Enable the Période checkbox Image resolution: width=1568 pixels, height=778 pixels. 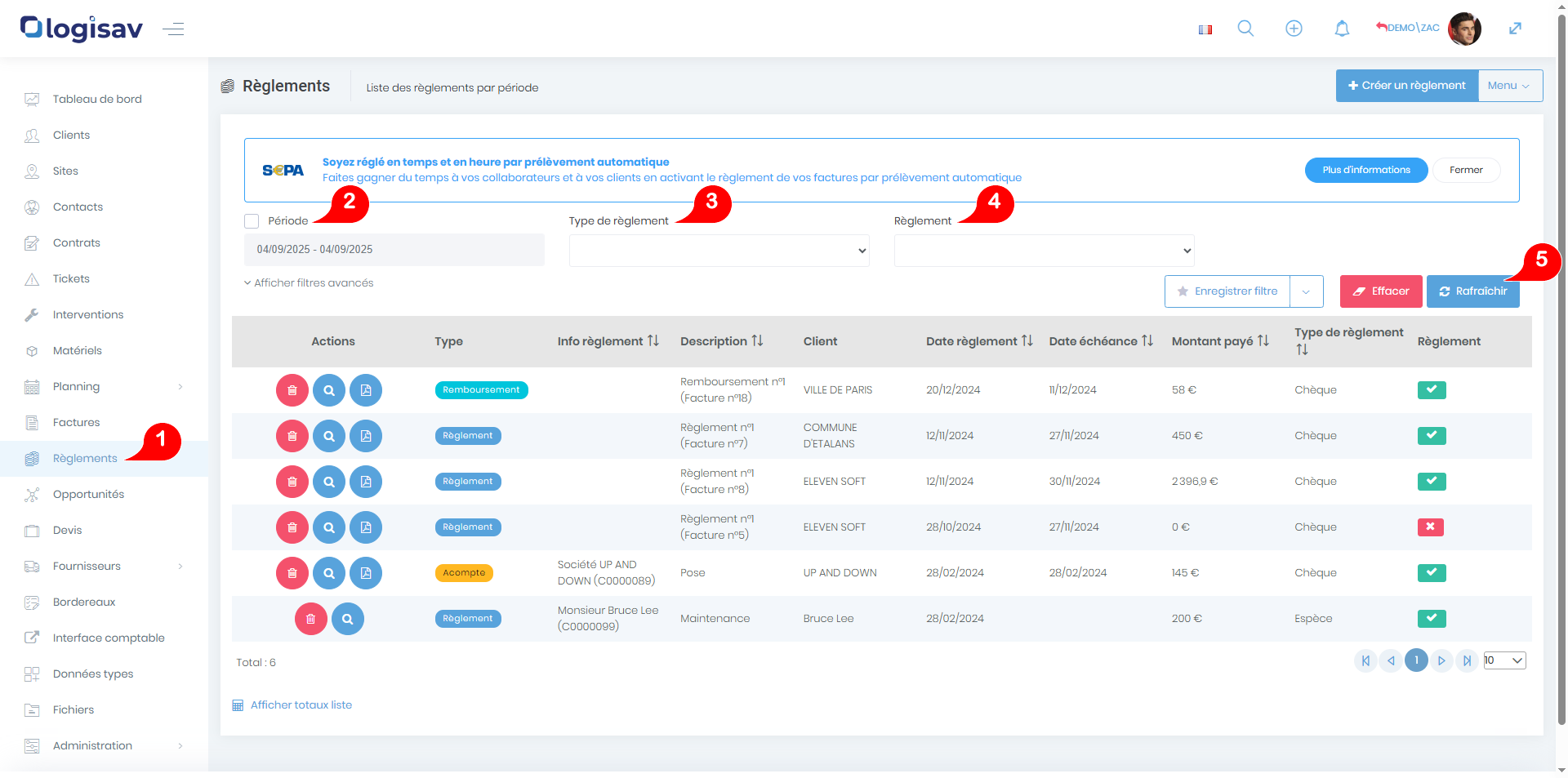[252, 221]
